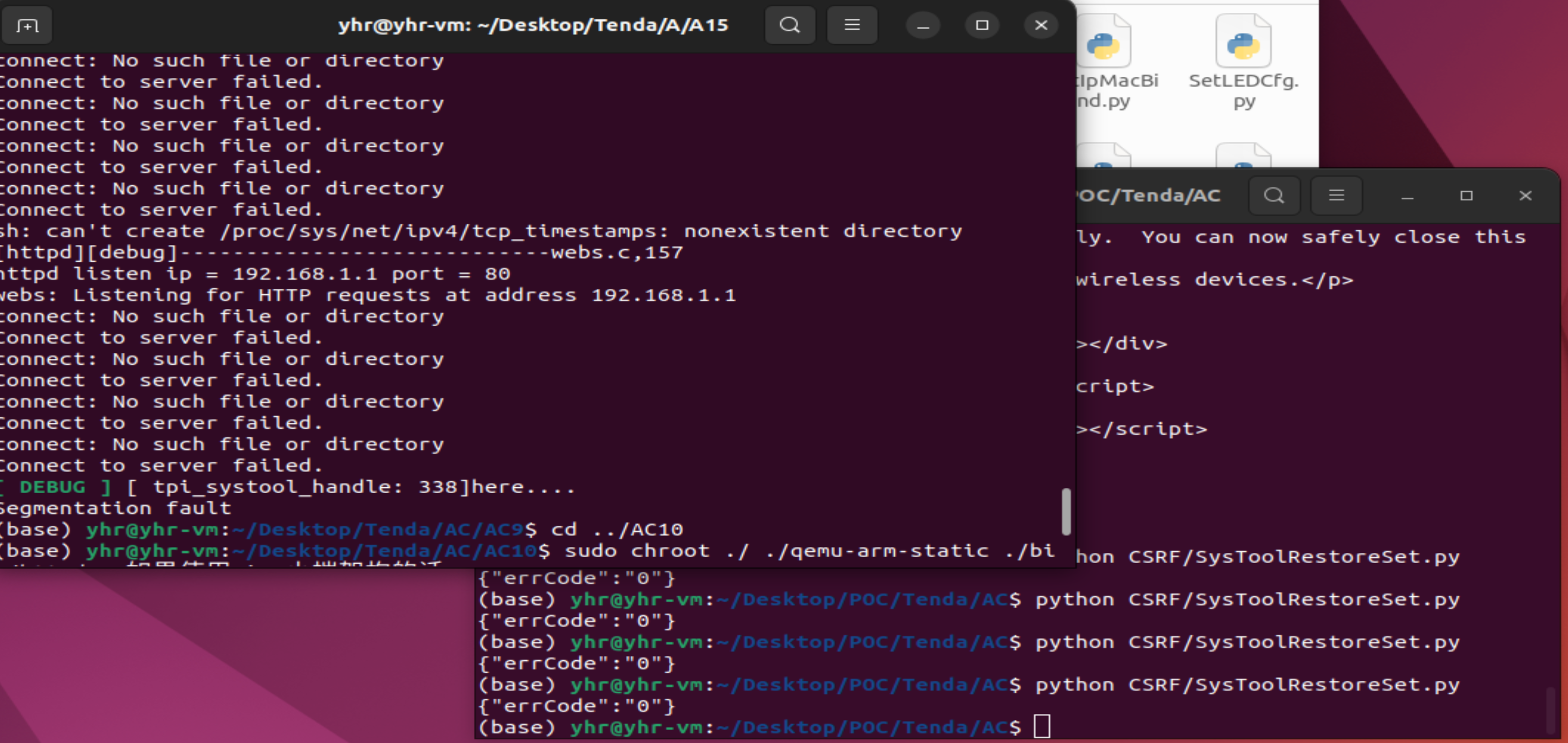Open hamburger menu in POC/Tenda/AC terminal
The height and width of the screenshot is (743, 1568).
coord(1336,196)
